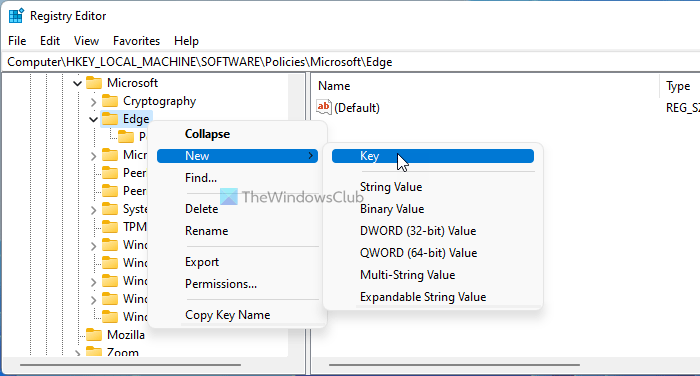Image resolution: width=700 pixels, height=376 pixels.
Task: Click the Microsoft folder icon
Action: (x=94, y=83)
